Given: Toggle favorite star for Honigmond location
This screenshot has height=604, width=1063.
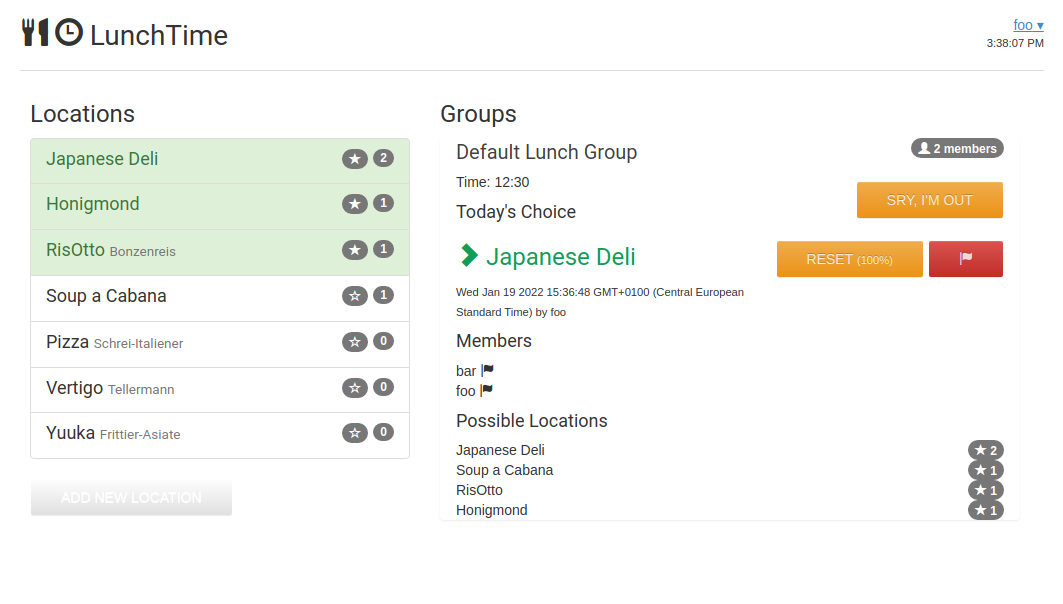Looking at the screenshot, I should tap(355, 204).
